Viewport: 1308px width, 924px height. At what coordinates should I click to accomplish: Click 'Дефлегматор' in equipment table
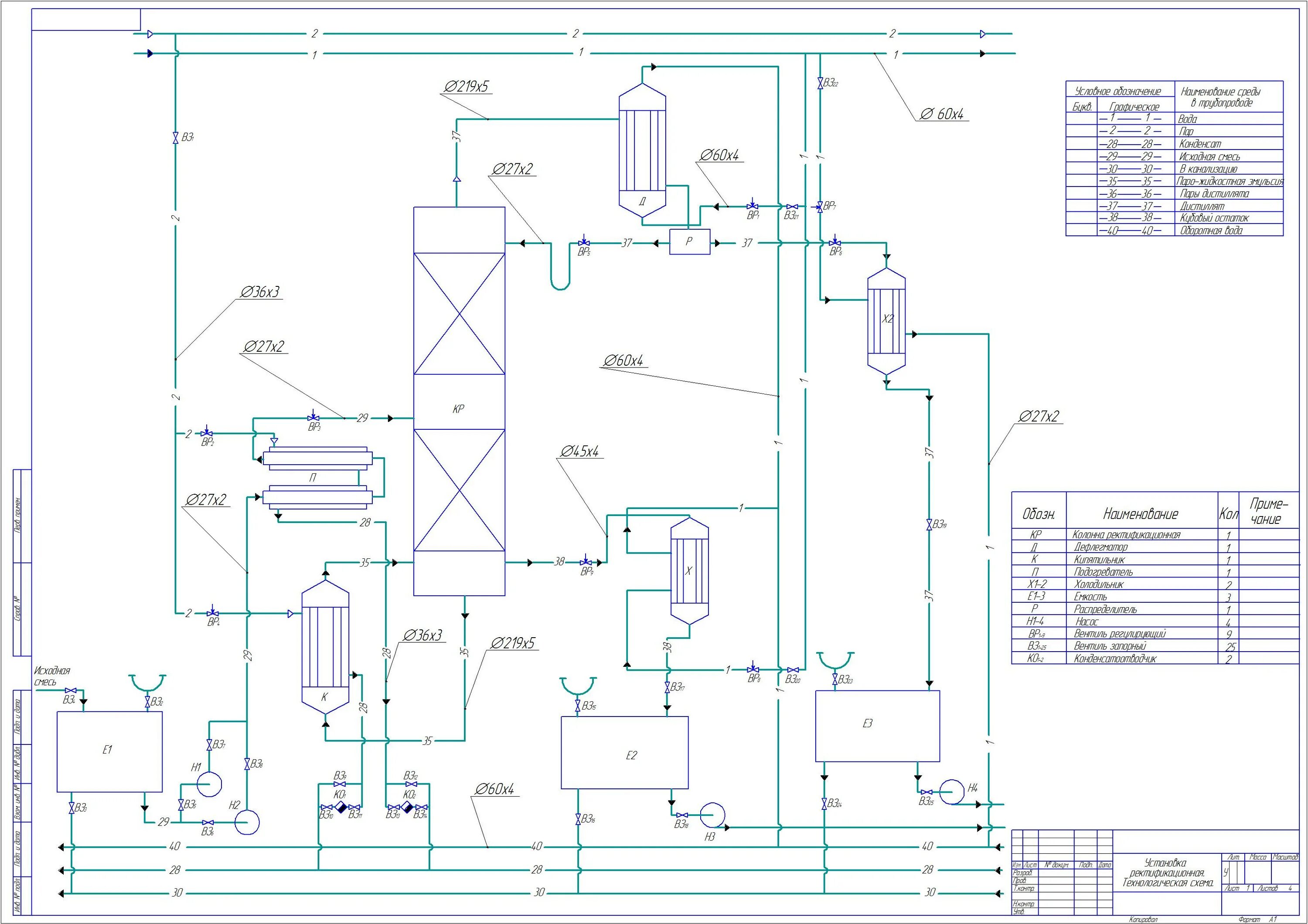coord(1100,547)
